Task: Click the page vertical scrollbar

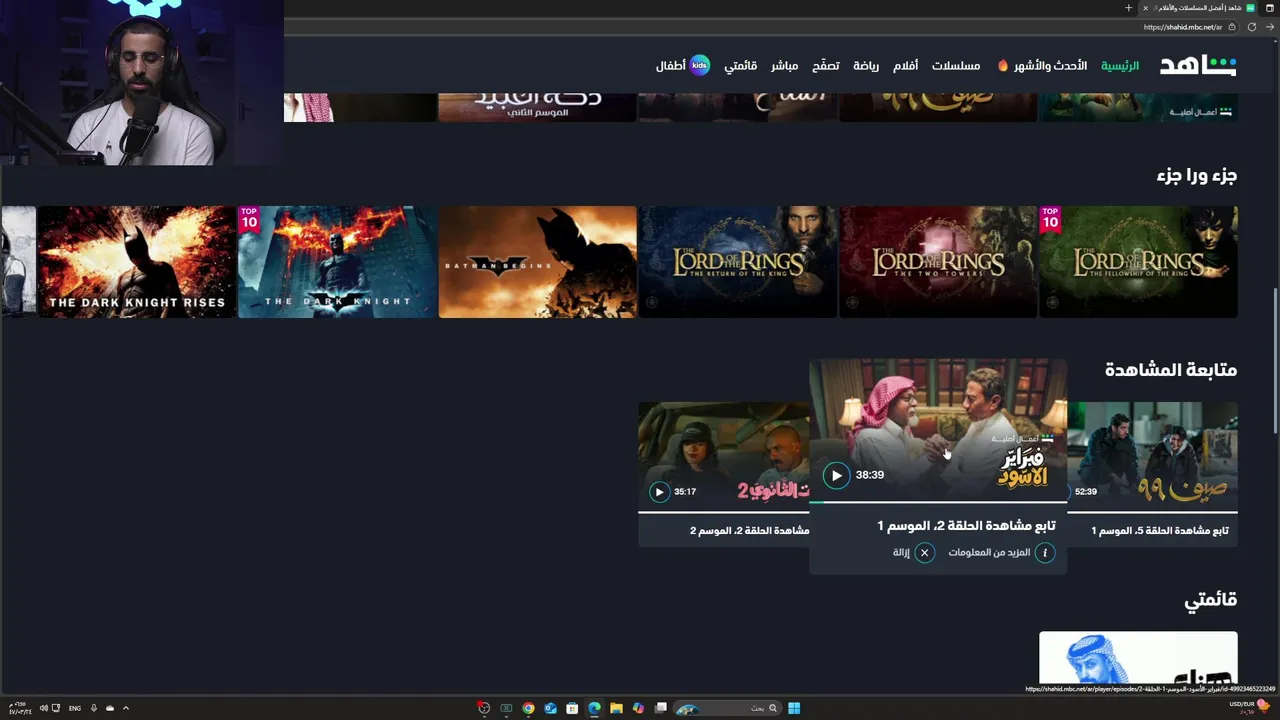Action: pyautogui.click(x=1275, y=360)
